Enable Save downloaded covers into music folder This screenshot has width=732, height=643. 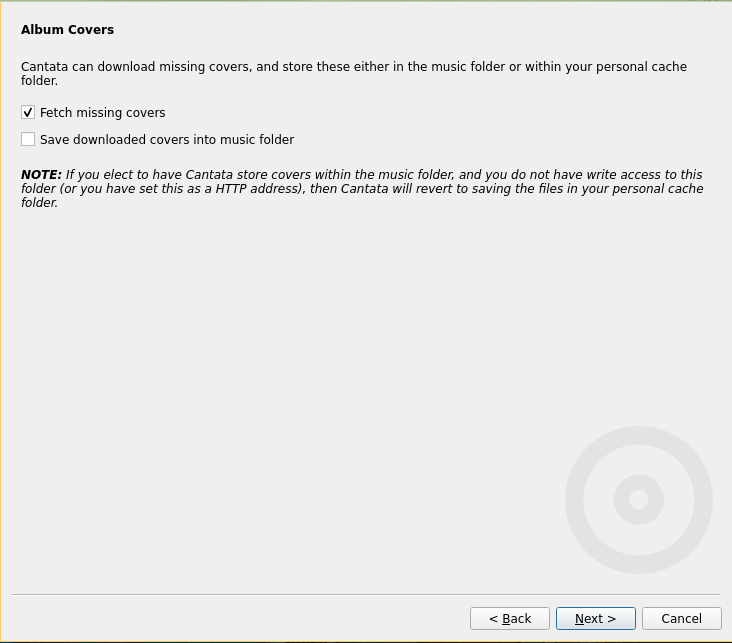coord(28,140)
